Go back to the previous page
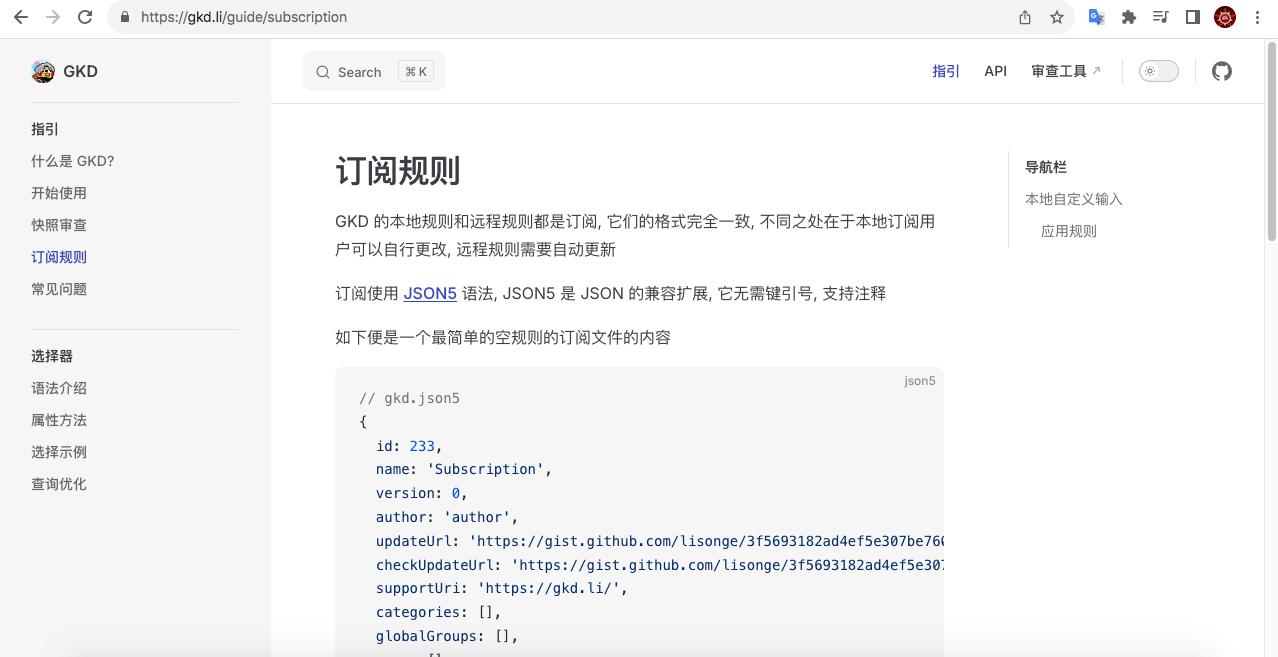This screenshot has height=657, width=1278. [x=20, y=17]
